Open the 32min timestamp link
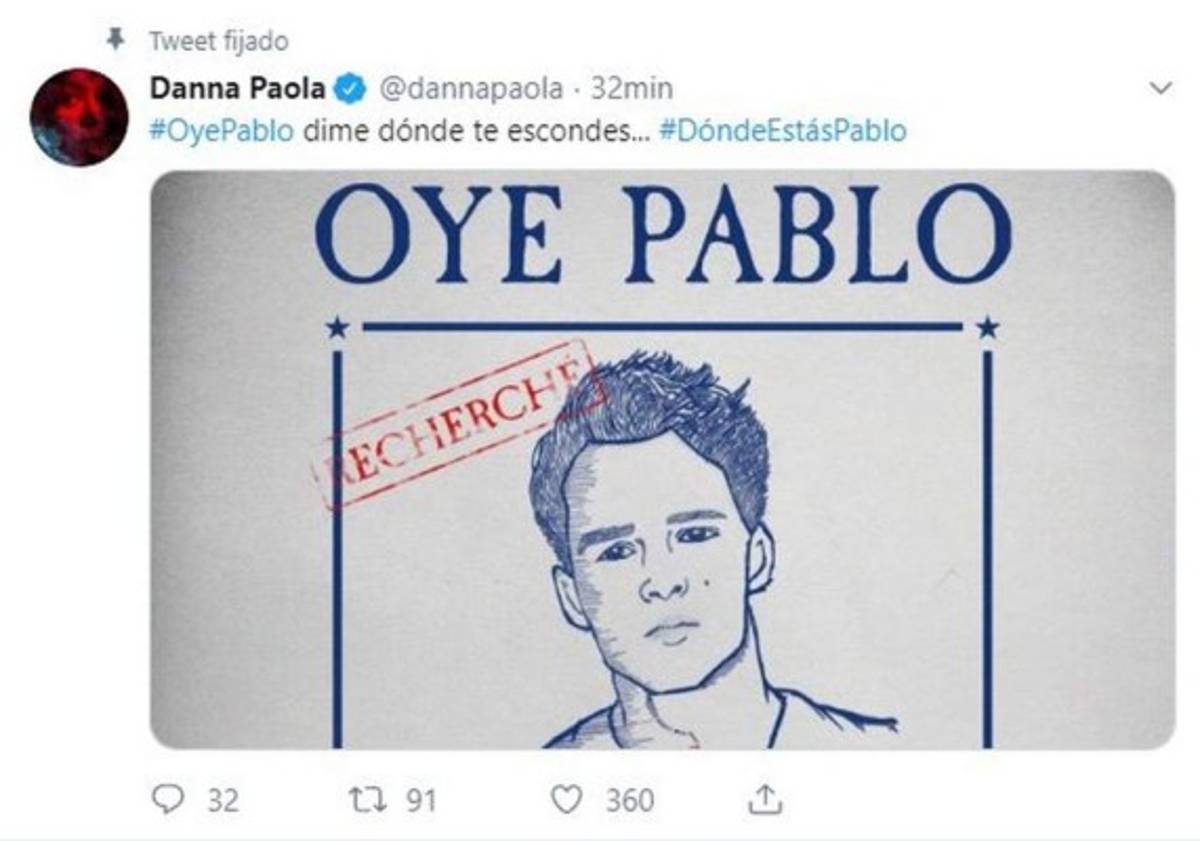This screenshot has width=1200, height=841. tap(631, 89)
